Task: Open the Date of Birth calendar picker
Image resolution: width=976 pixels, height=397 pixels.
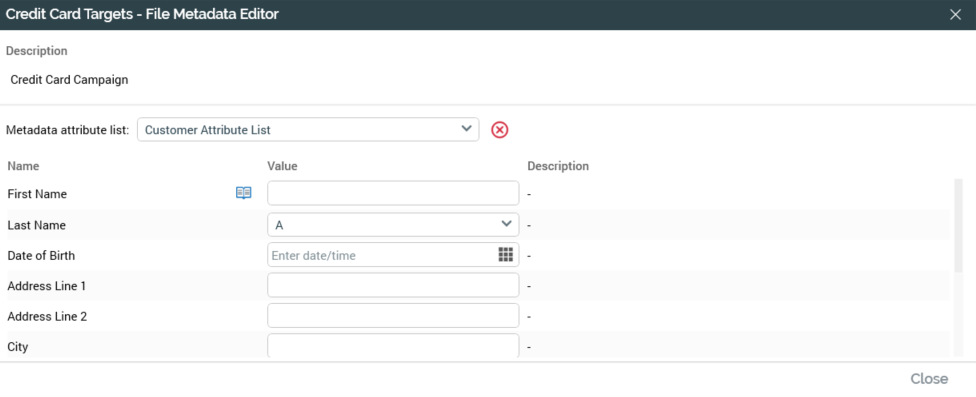Action: click(x=505, y=255)
